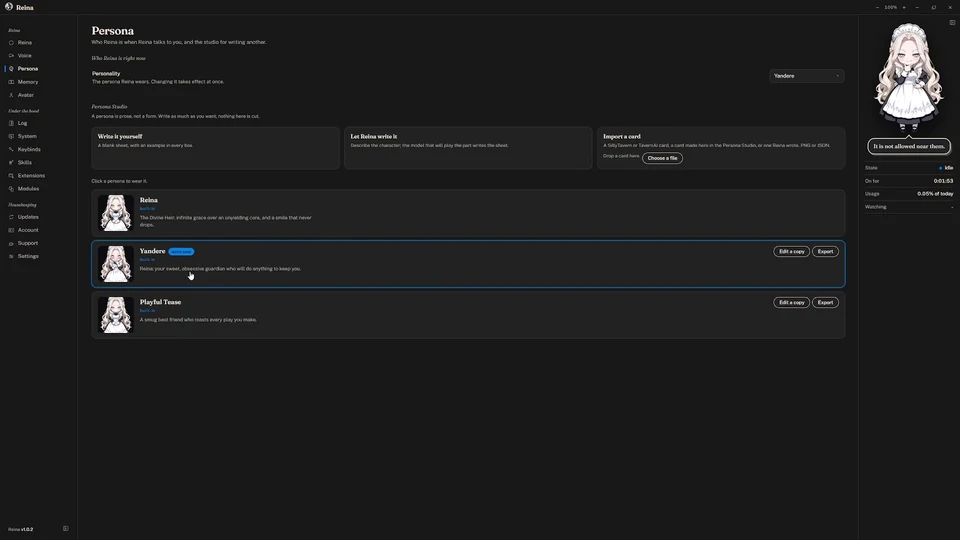Collapse the sidebar with bottom-left panel icon

point(66,528)
